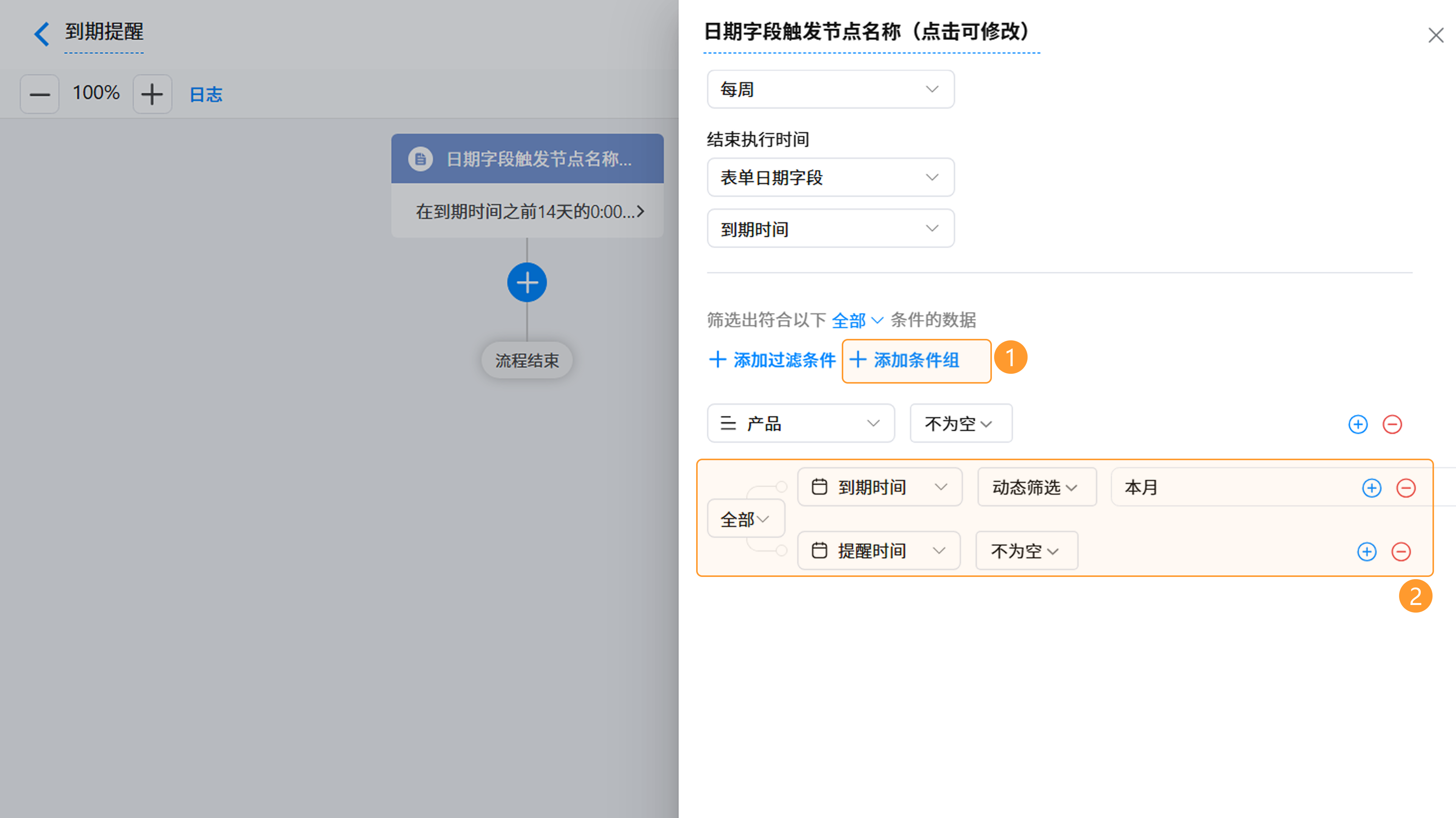Screen dimensions: 1456x818
Task: Open the 到期时间 field dropdown in group
Action: coord(880,487)
